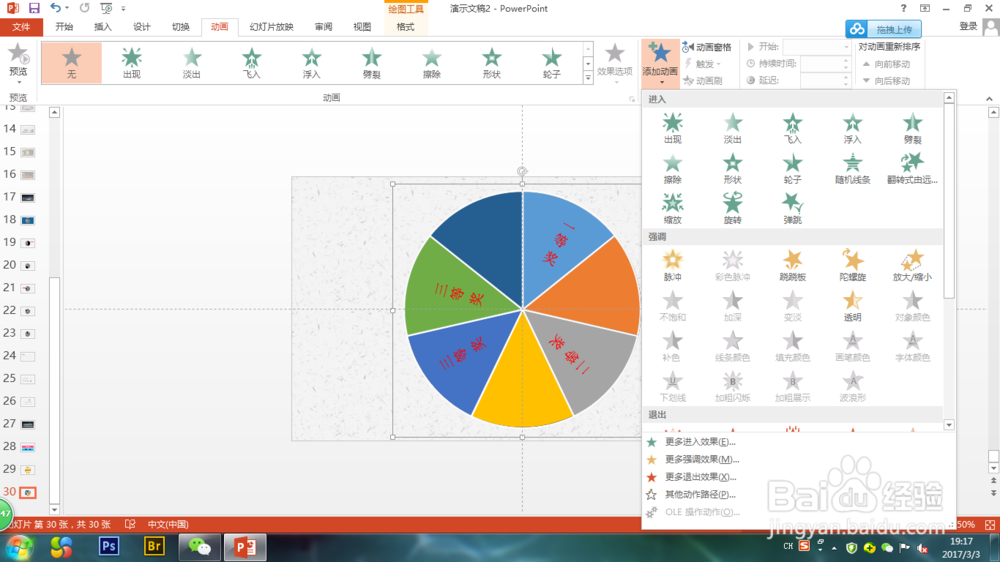Switch to the 插入 ribbon tab

[x=103, y=27]
